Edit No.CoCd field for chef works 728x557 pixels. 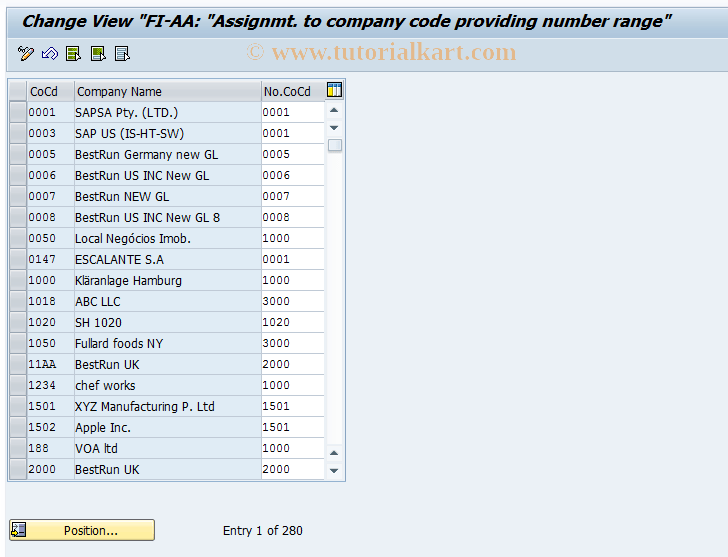(x=292, y=385)
